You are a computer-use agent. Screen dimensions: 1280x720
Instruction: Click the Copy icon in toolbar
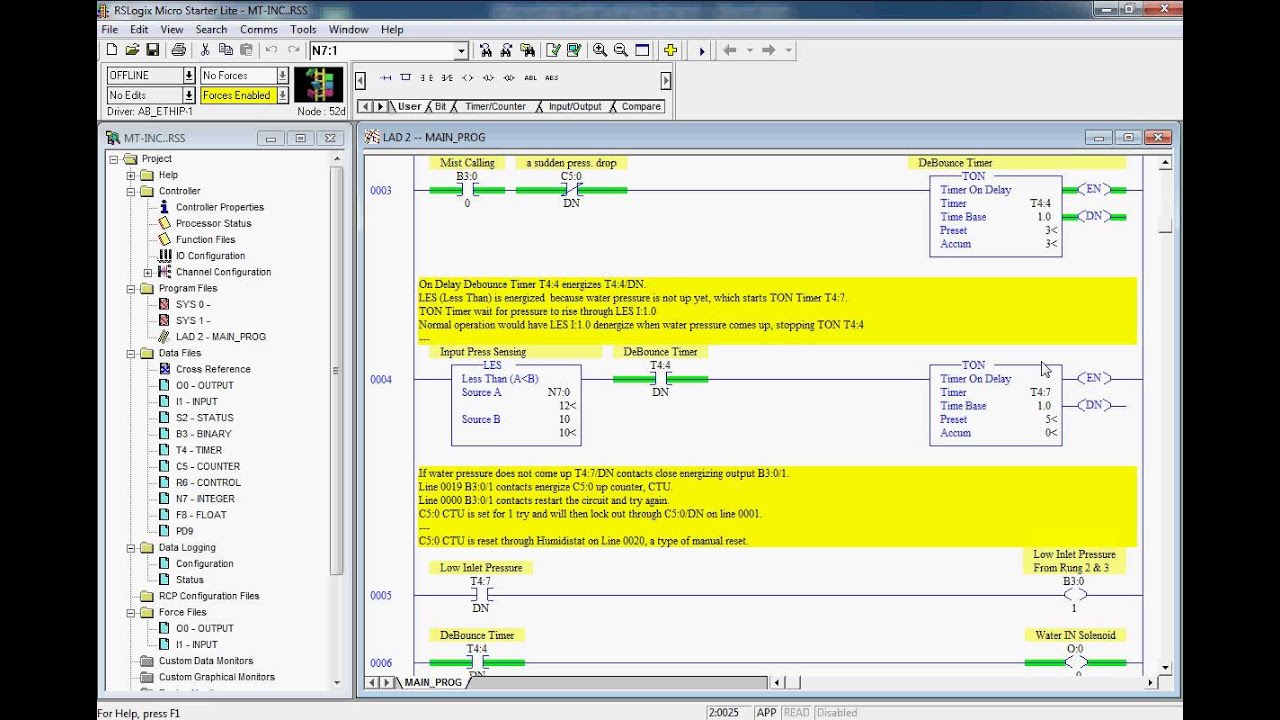pos(226,50)
